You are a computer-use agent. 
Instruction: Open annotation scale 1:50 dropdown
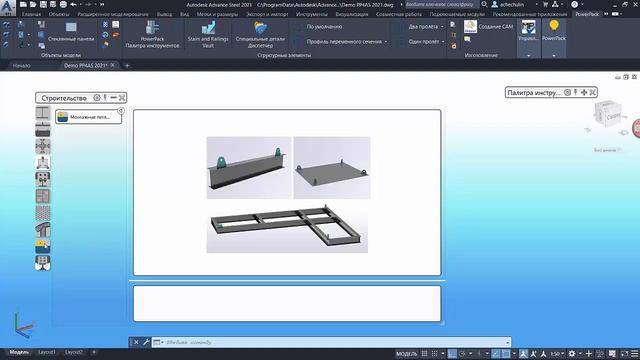click(557, 353)
